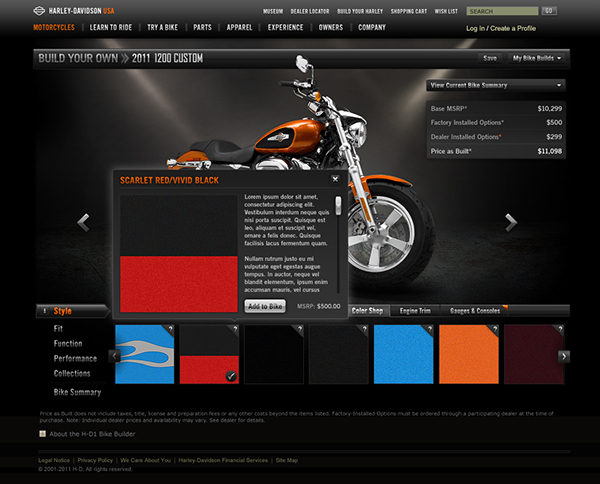Screen dimensions: 600x484
Task: Open help icon on second dark gray swatch
Action: (364, 329)
